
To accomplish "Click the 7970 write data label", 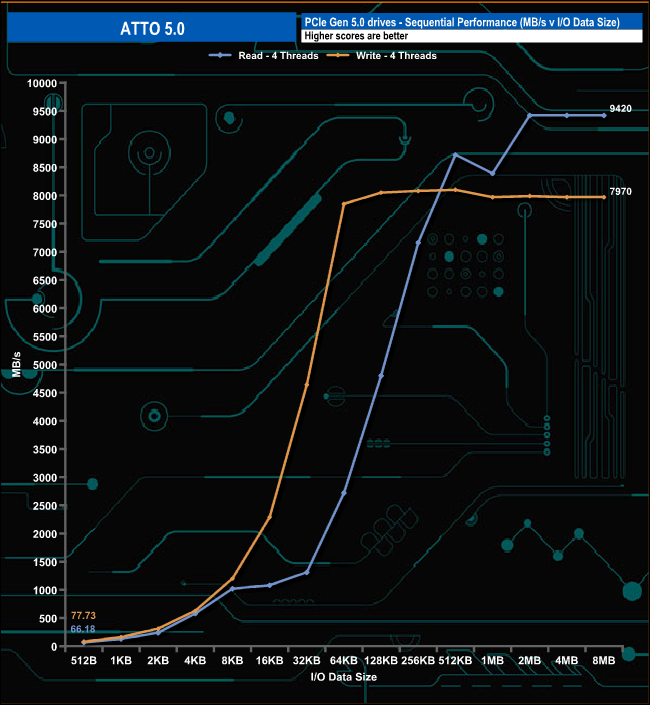I will click(620, 190).
